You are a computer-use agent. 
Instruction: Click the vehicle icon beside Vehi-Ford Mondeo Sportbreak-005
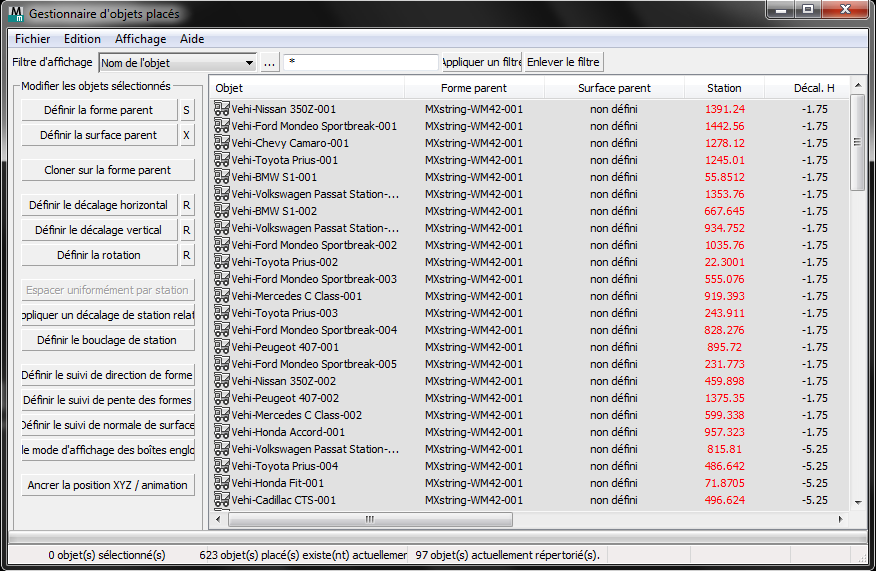point(222,363)
